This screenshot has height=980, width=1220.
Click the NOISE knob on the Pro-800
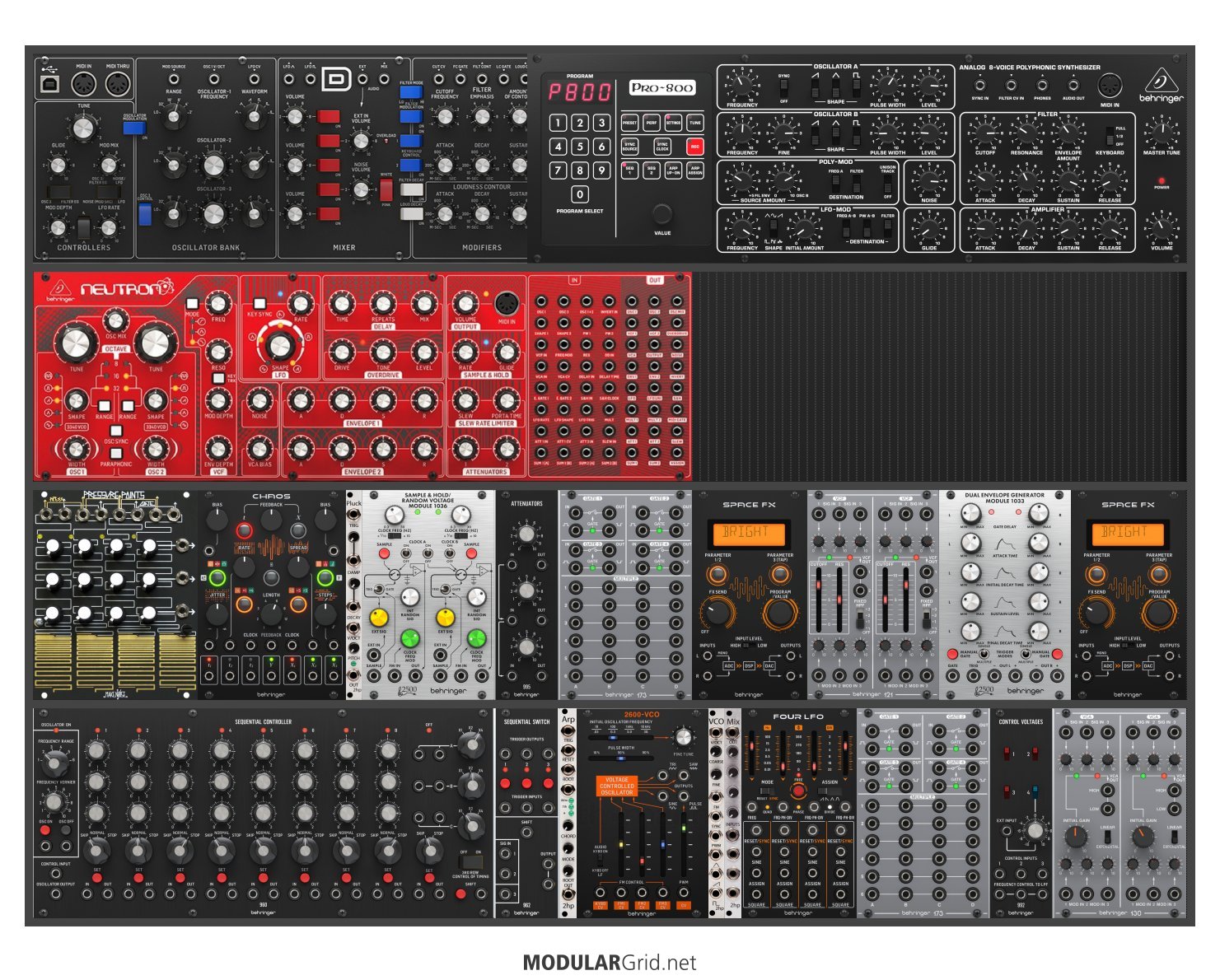coord(929,180)
